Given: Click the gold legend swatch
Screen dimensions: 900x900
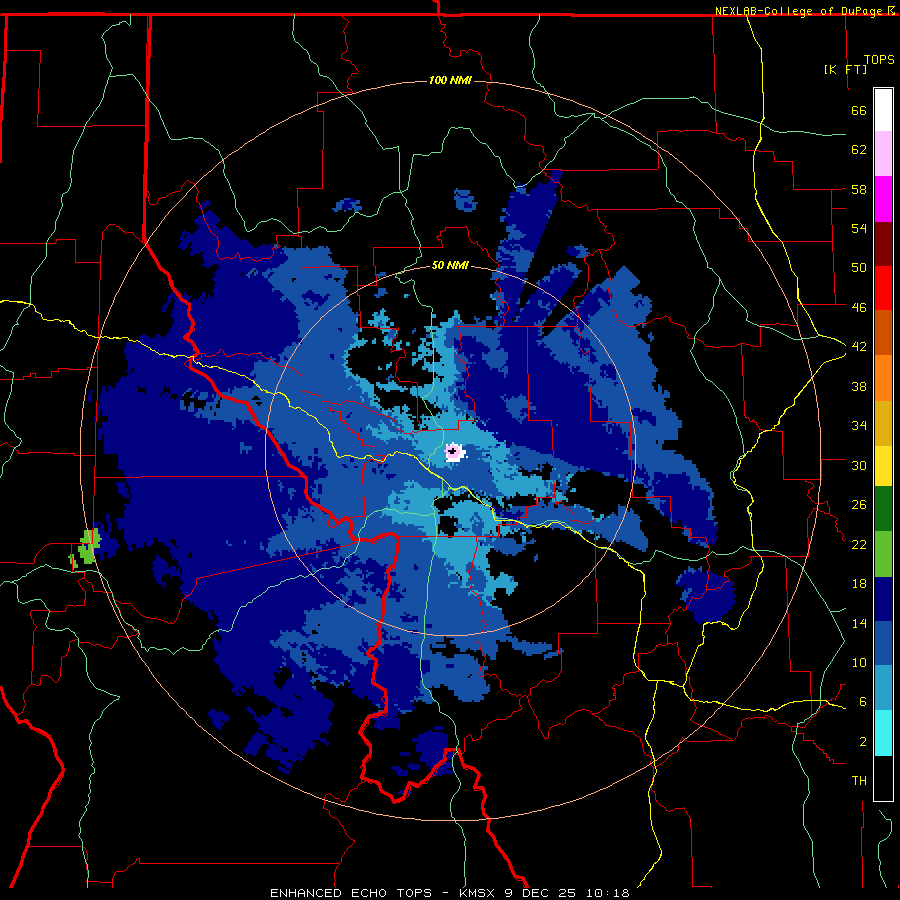Looking at the screenshot, I should tap(883, 423).
